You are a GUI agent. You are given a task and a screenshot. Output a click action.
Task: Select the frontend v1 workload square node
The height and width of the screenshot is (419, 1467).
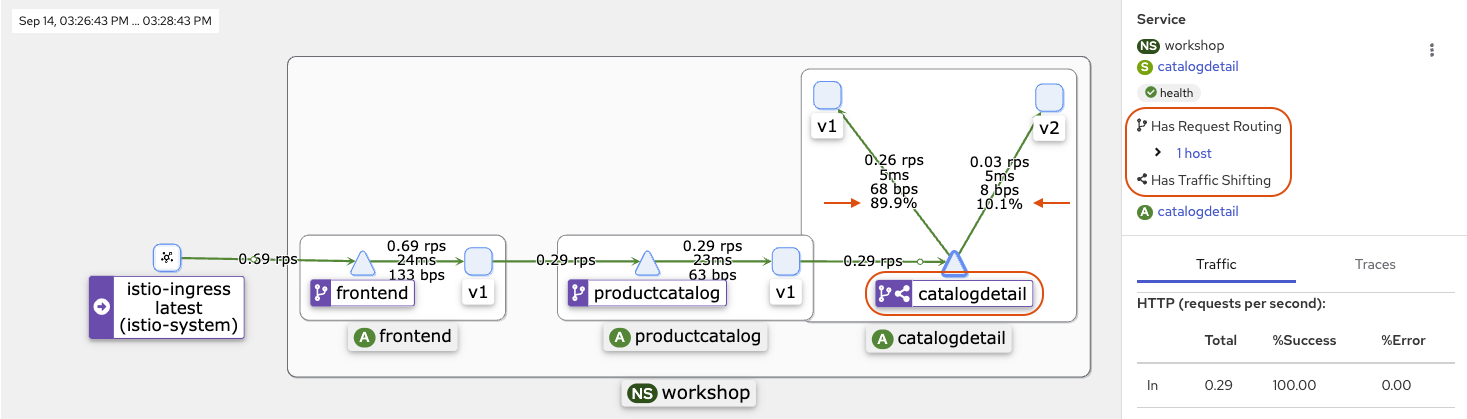click(479, 262)
